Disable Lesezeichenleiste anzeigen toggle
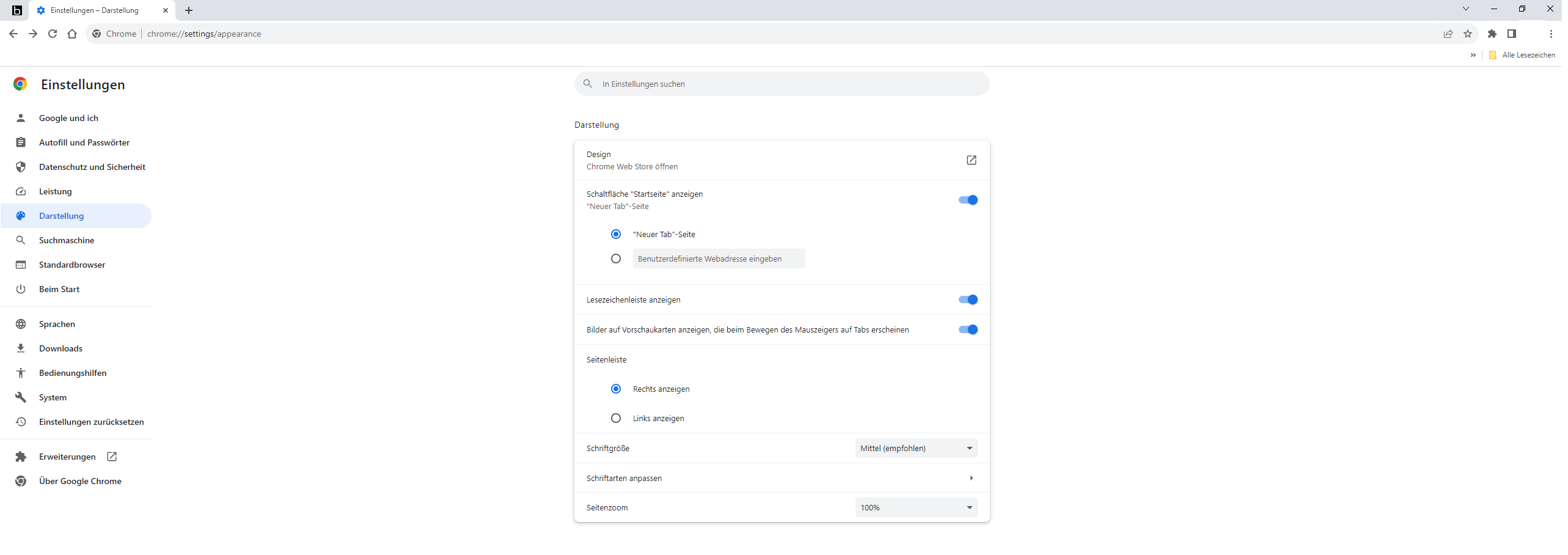The height and width of the screenshot is (555, 1568). 968,300
